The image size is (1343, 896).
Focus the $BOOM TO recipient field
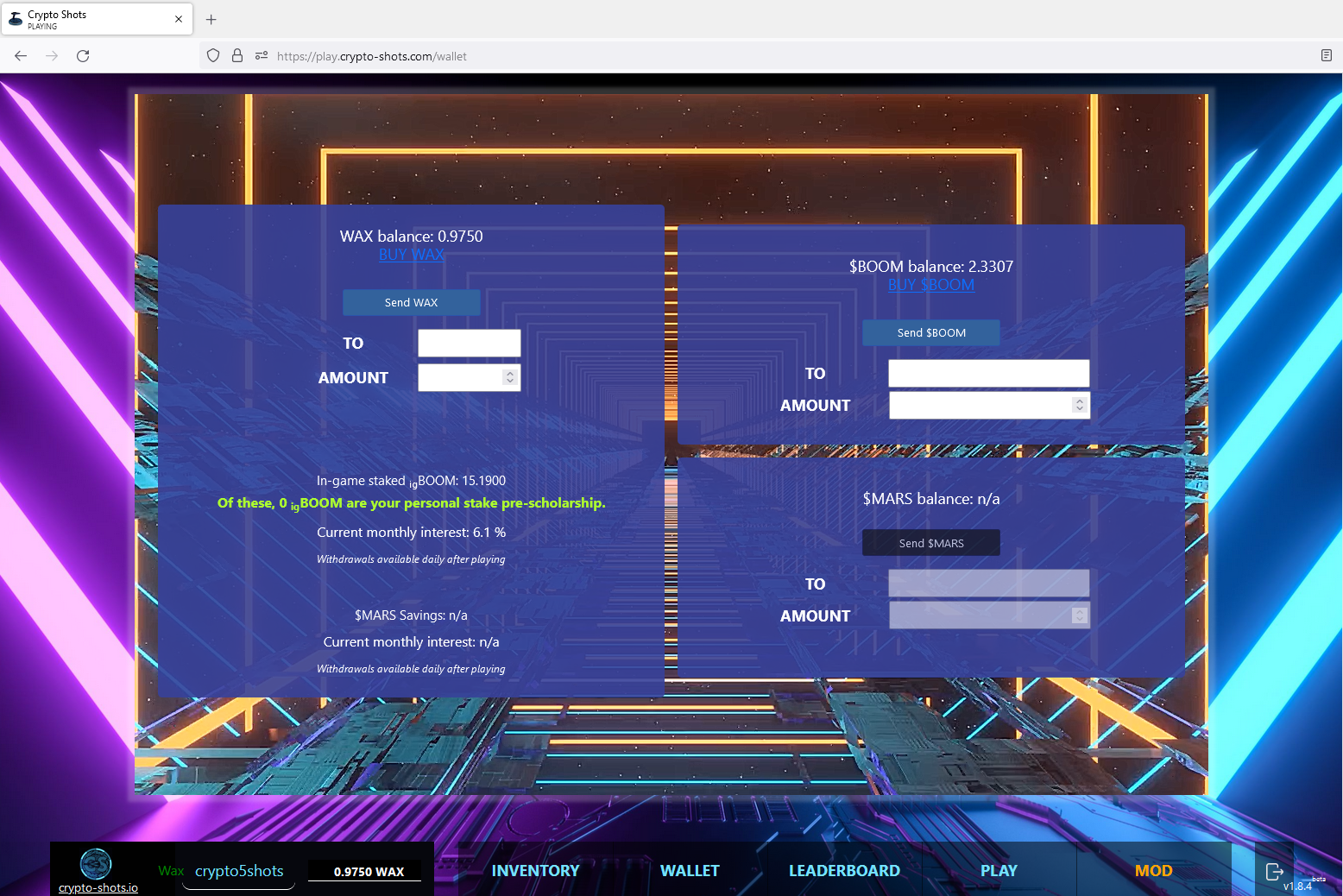(x=989, y=374)
